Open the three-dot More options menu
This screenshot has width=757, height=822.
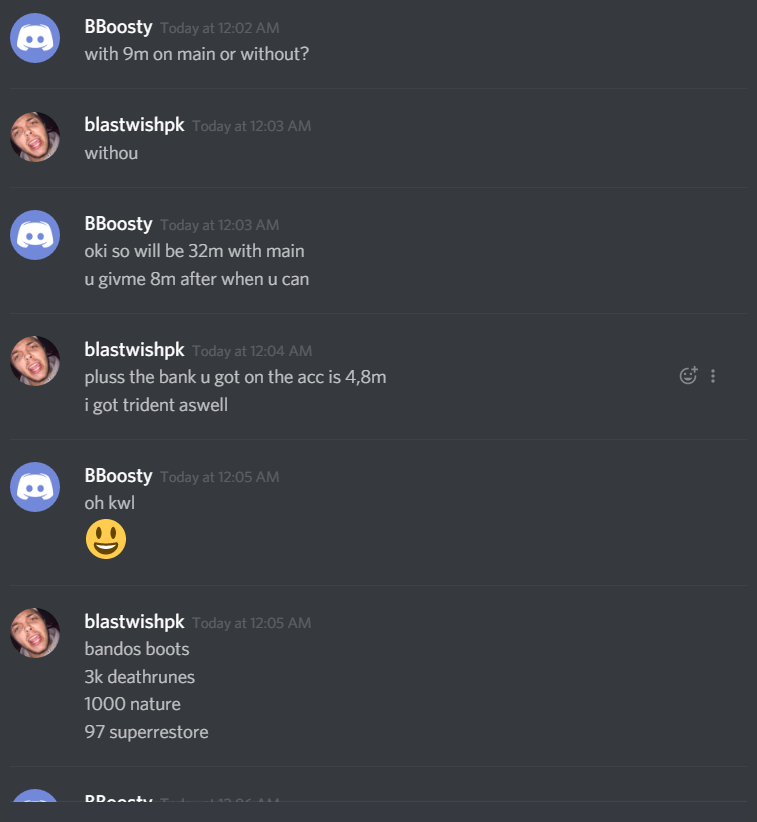(x=713, y=376)
